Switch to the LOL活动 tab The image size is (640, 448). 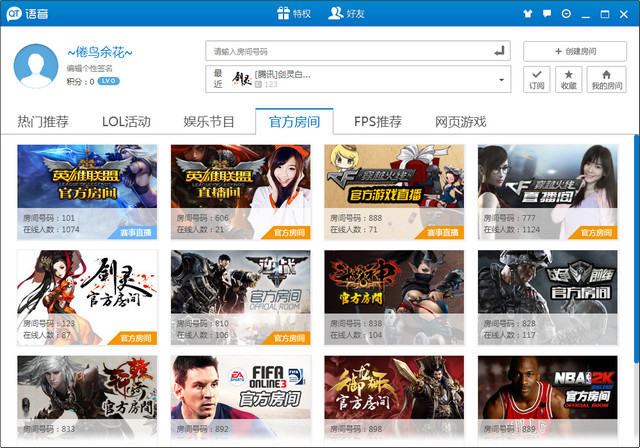126,122
